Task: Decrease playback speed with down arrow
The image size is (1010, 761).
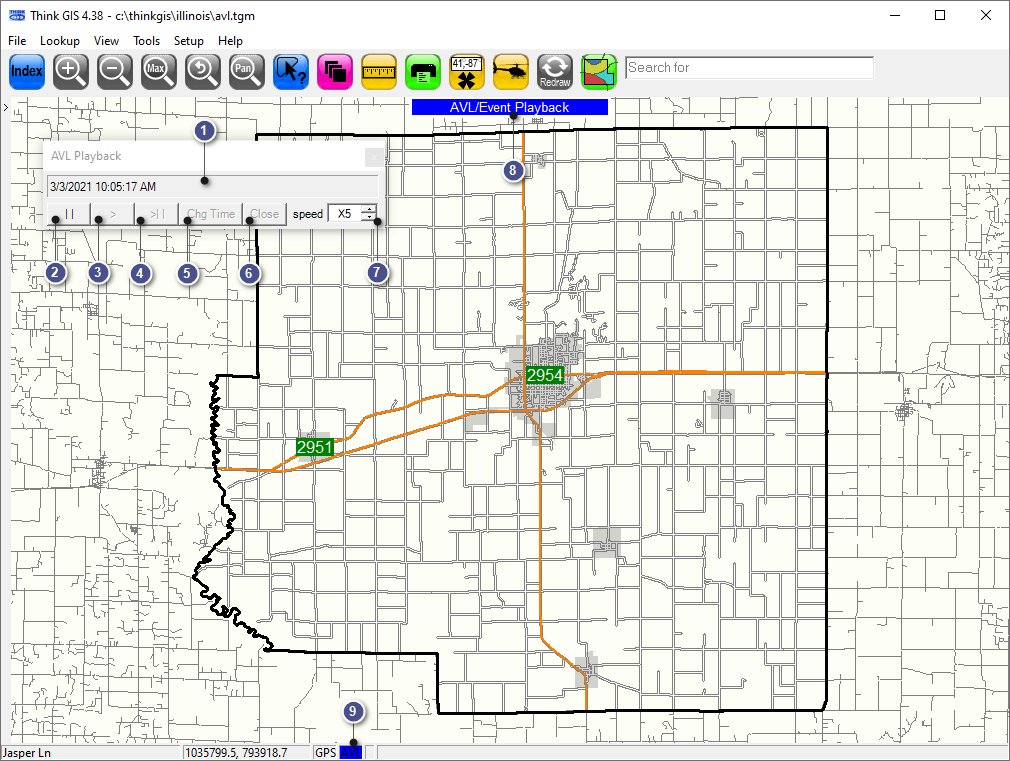Action: coord(368,218)
